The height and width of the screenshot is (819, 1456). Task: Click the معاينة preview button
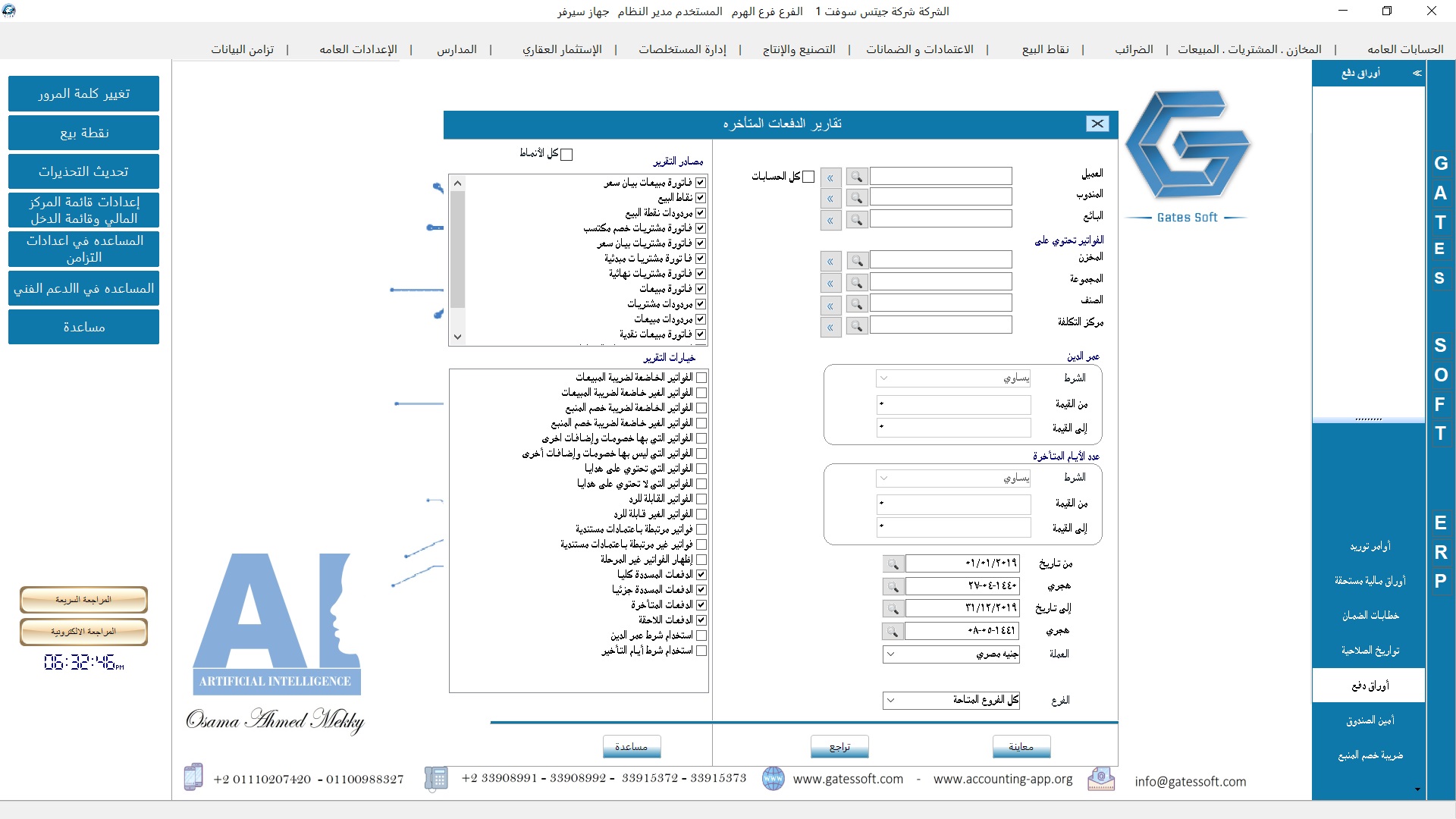pyautogui.click(x=1021, y=747)
